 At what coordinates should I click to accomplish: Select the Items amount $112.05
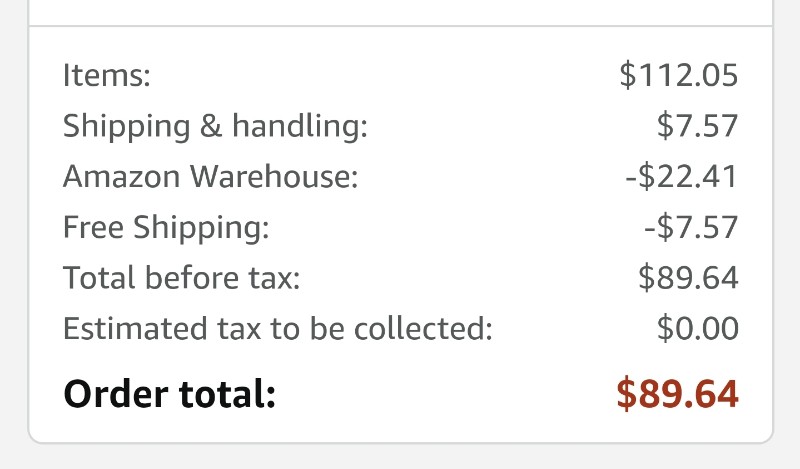(x=679, y=75)
